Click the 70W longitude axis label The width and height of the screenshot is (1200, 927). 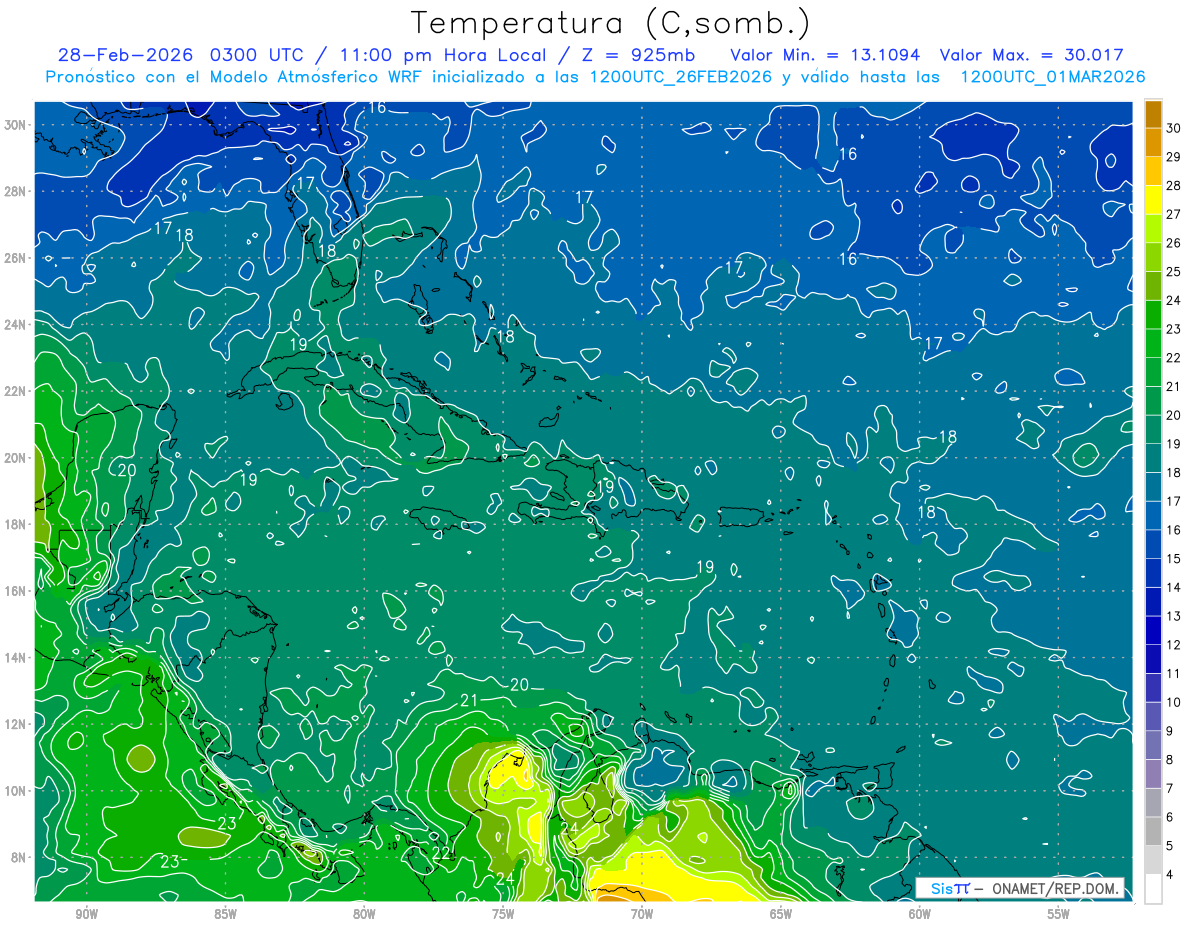tap(642, 914)
